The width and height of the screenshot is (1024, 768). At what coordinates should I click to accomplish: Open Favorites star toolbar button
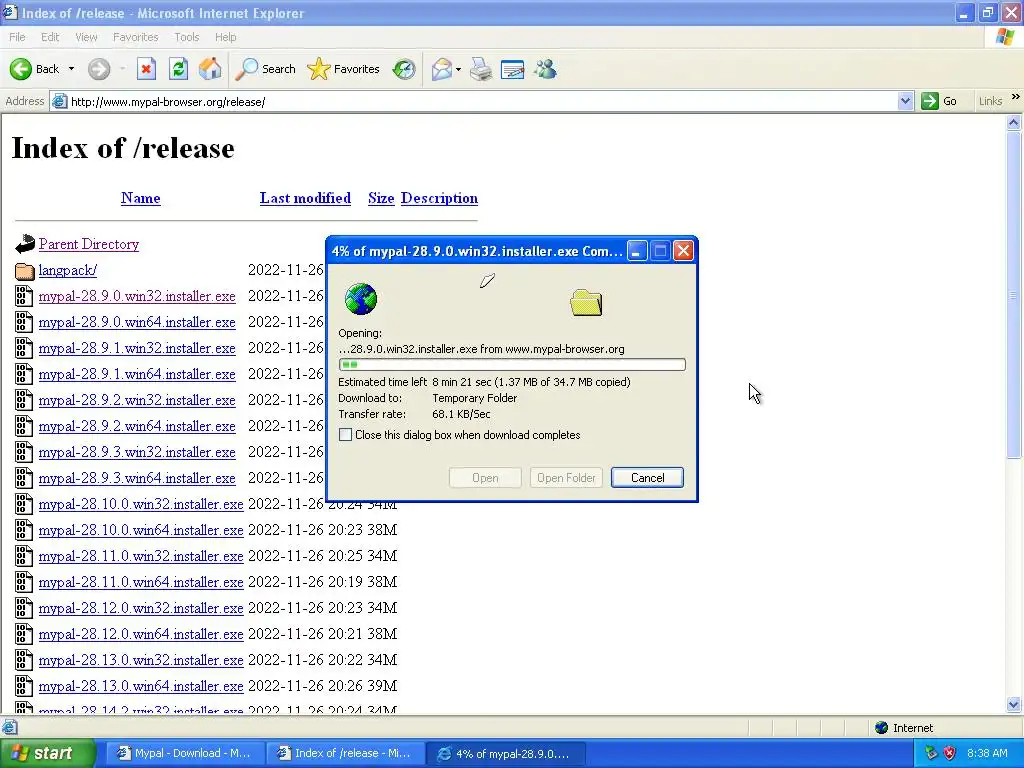343,69
